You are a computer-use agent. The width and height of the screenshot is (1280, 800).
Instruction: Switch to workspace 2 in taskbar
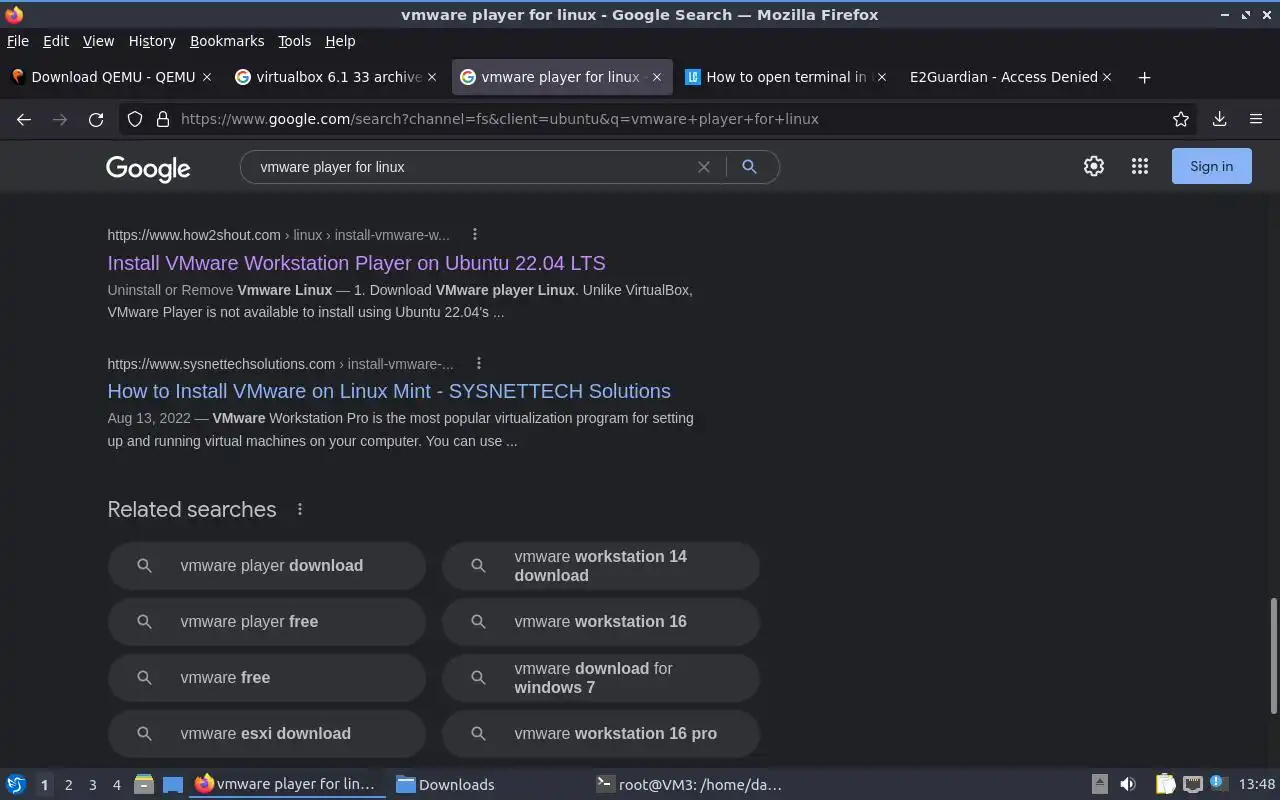68,785
